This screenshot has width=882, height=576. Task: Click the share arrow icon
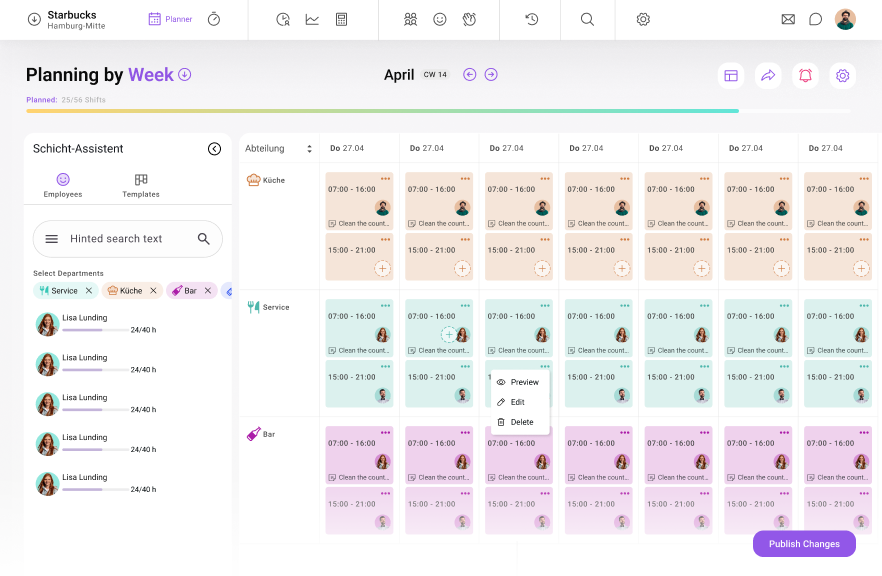[x=768, y=75]
